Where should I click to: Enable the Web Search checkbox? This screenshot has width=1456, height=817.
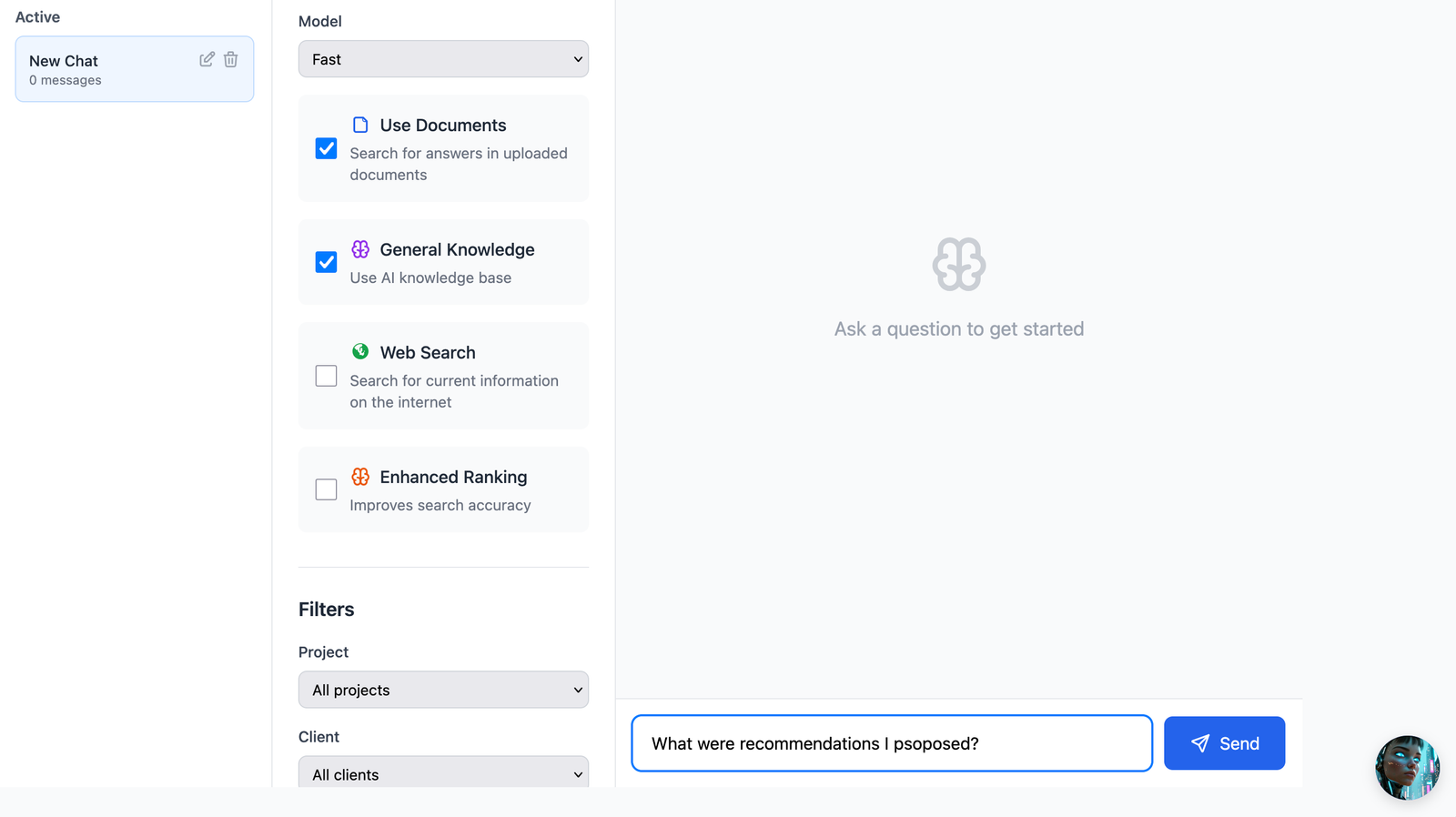326,376
